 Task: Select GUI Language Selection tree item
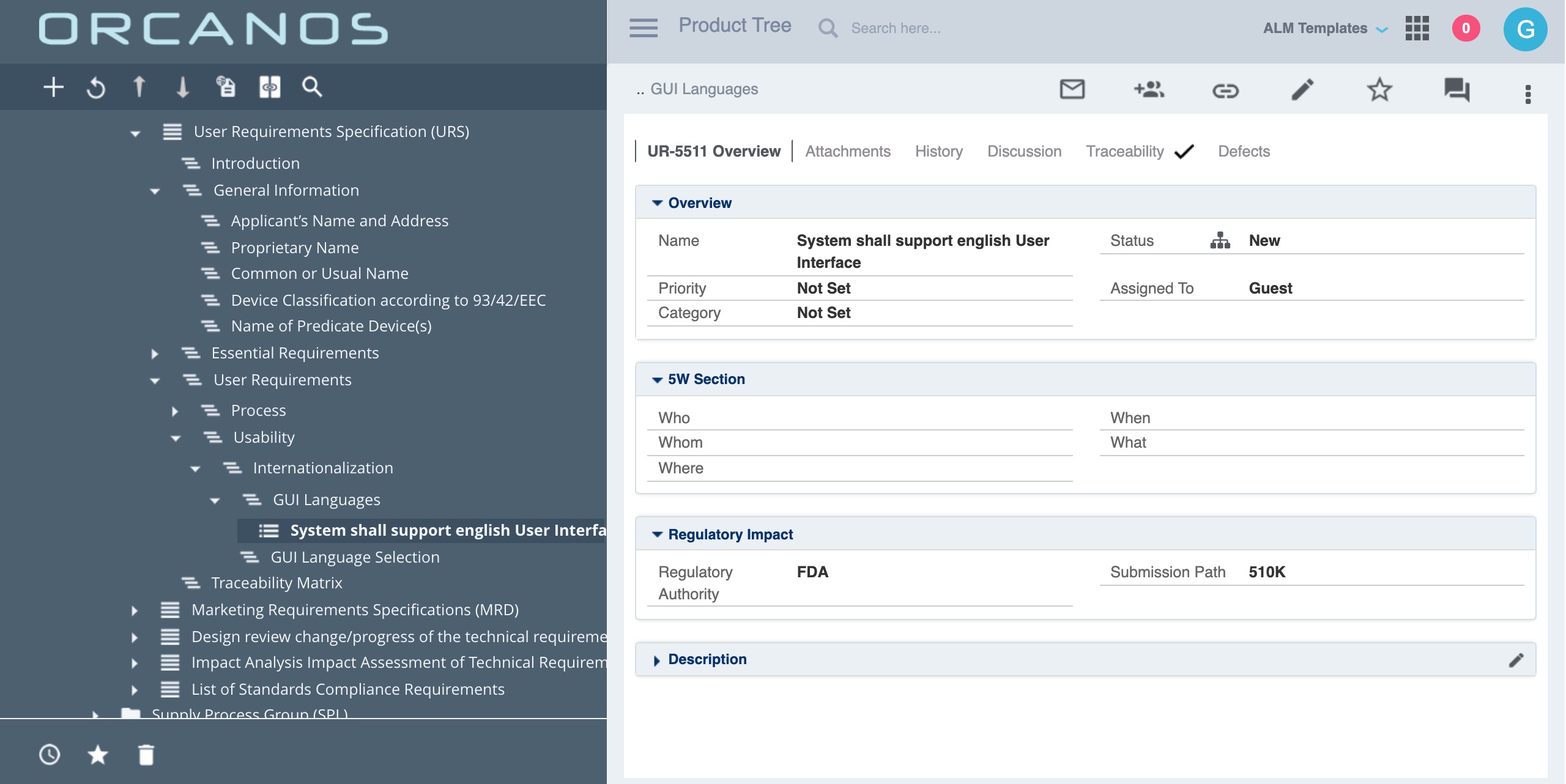pyautogui.click(x=355, y=557)
